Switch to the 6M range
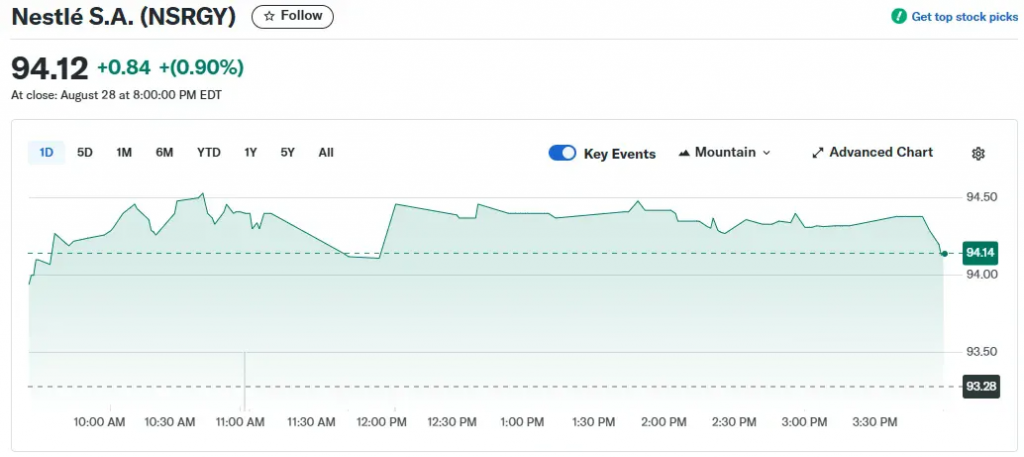 pos(165,153)
